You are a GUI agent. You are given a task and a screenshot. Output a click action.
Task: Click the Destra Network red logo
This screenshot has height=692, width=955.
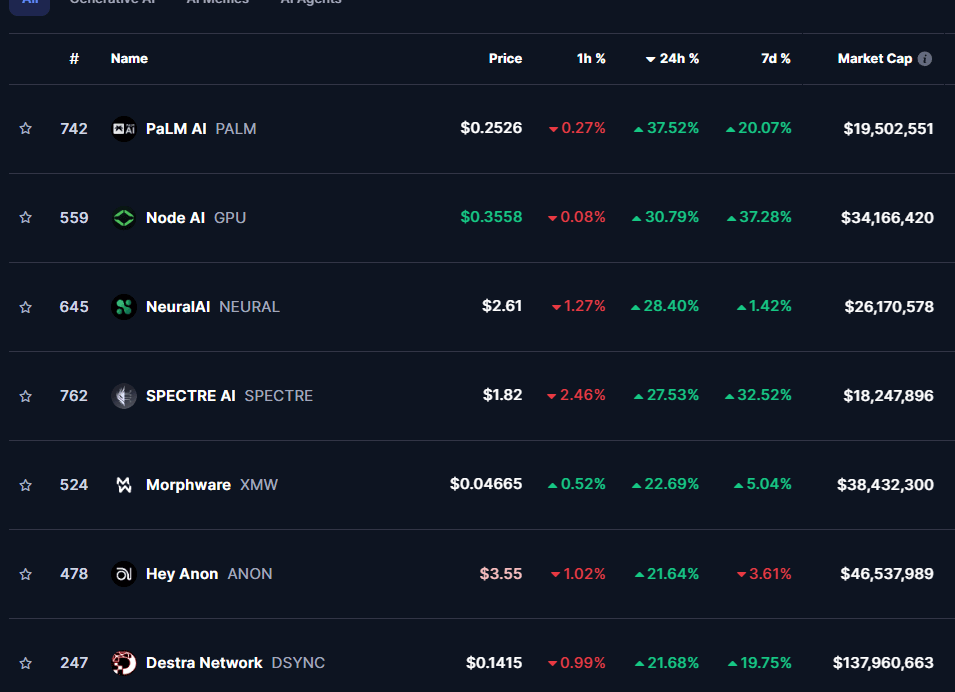pyautogui.click(x=124, y=663)
